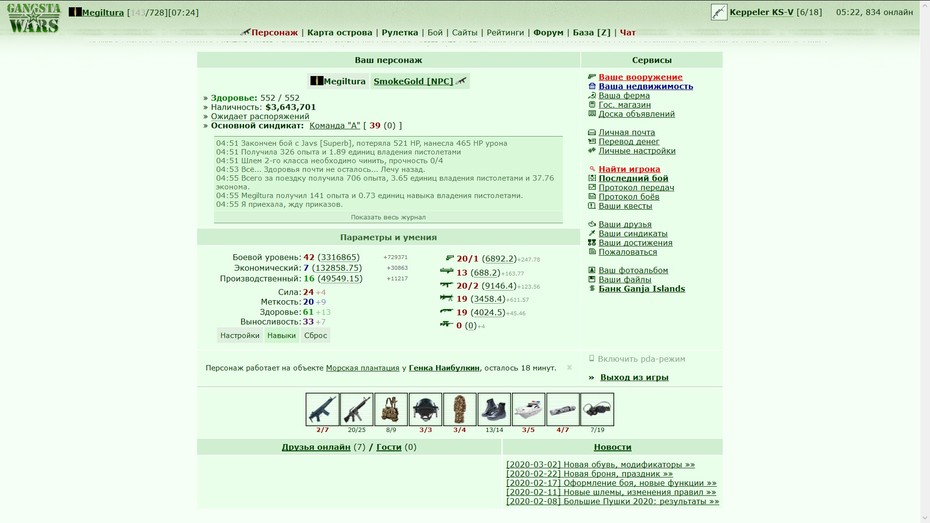
Task: Open the Гости link
Action: [x=388, y=447]
